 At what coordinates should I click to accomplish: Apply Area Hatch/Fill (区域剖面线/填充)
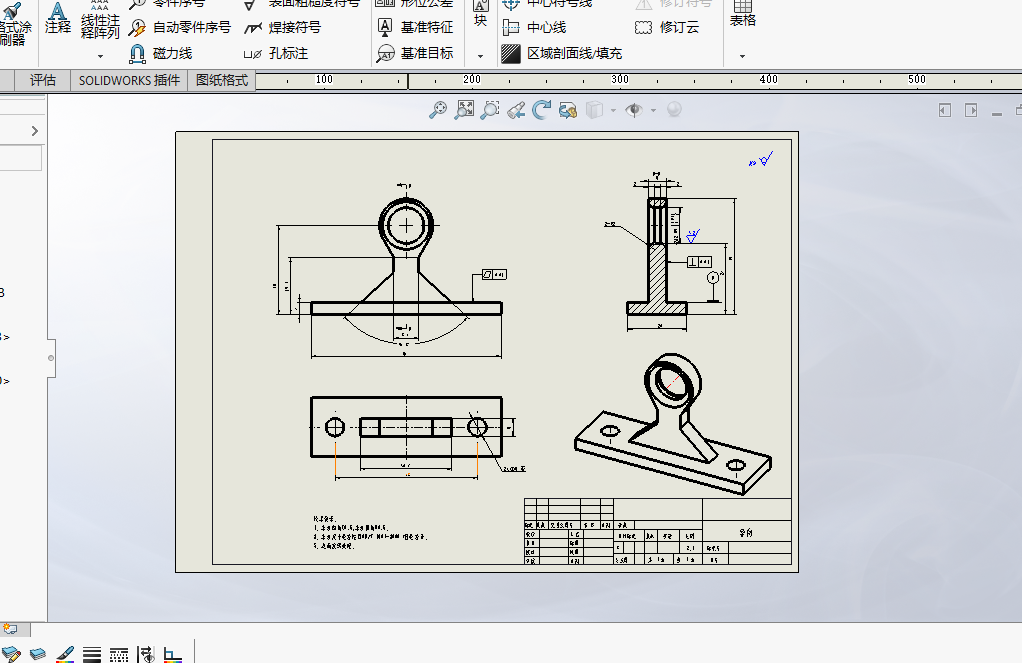(x=562, y=53)
